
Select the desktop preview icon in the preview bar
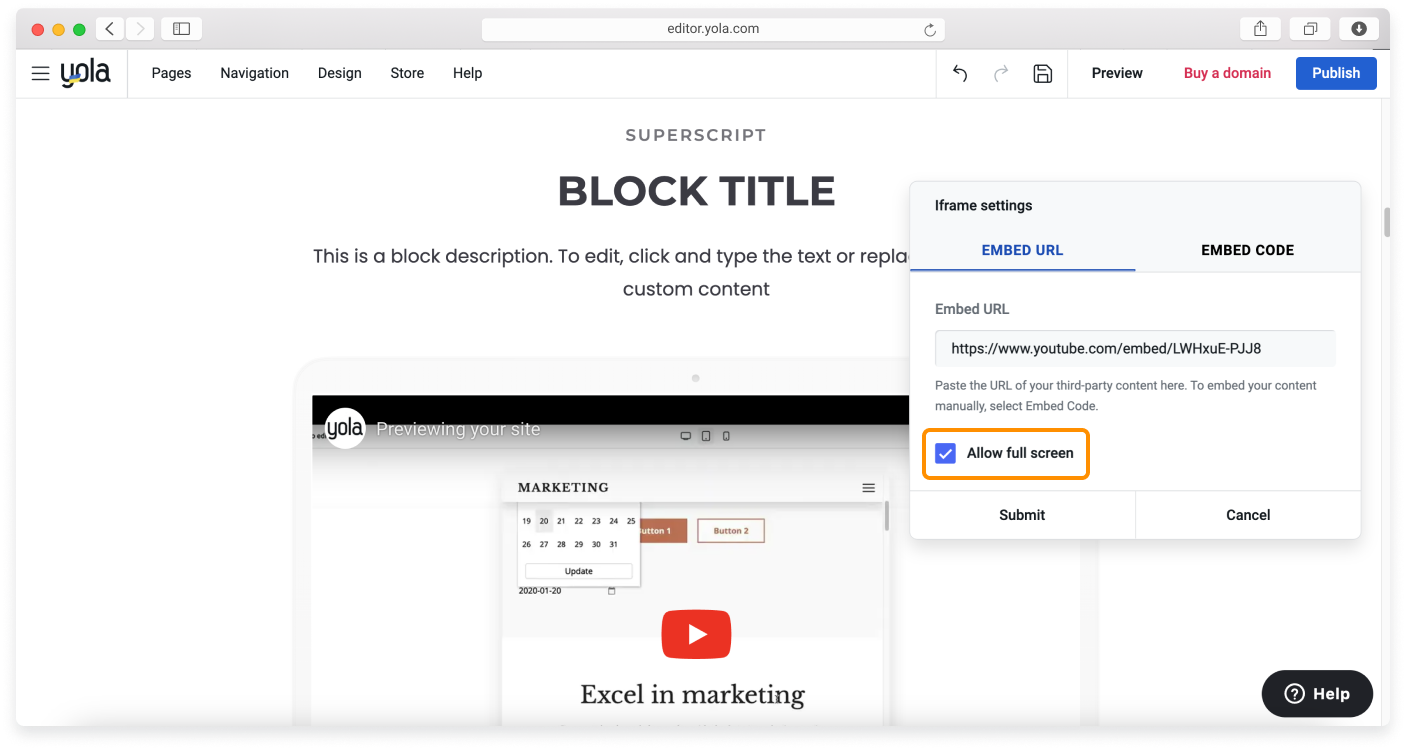pos(685,436)
